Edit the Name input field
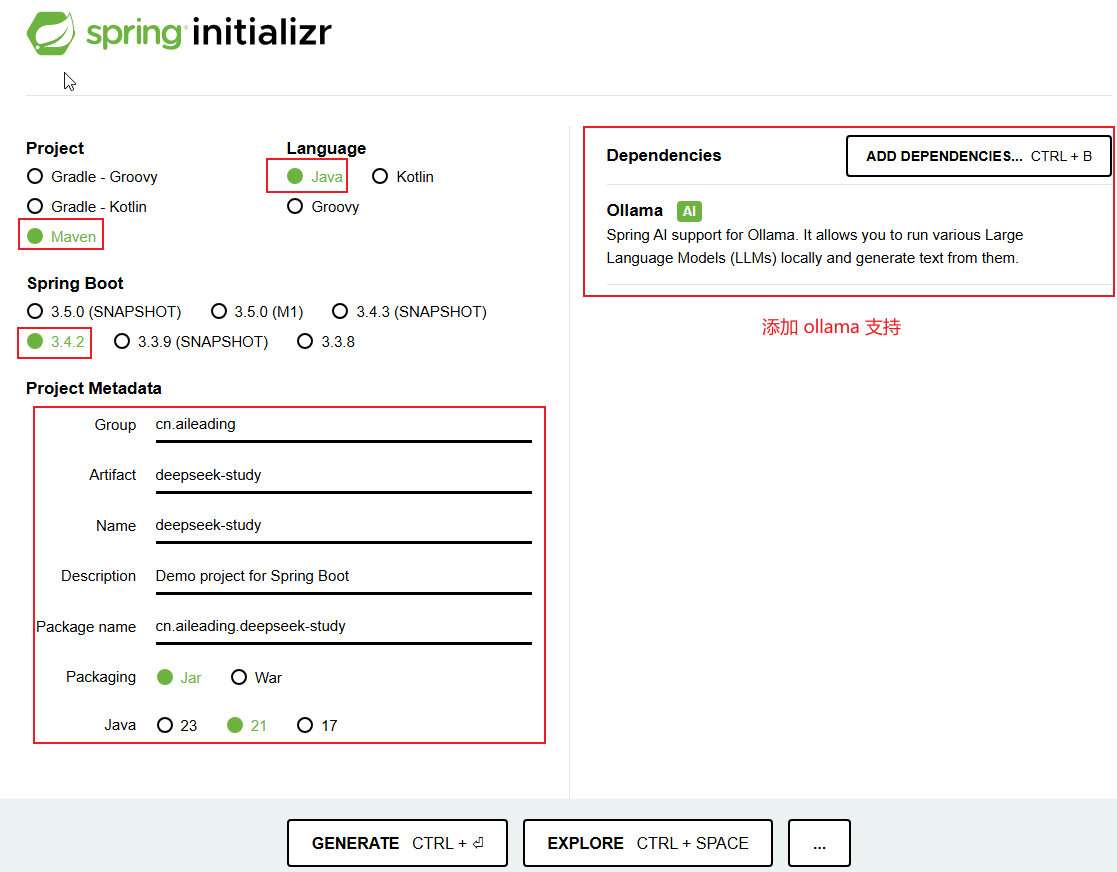This screenshot has height=872, width=1117. pyautogui.click(x=343, y=526)
